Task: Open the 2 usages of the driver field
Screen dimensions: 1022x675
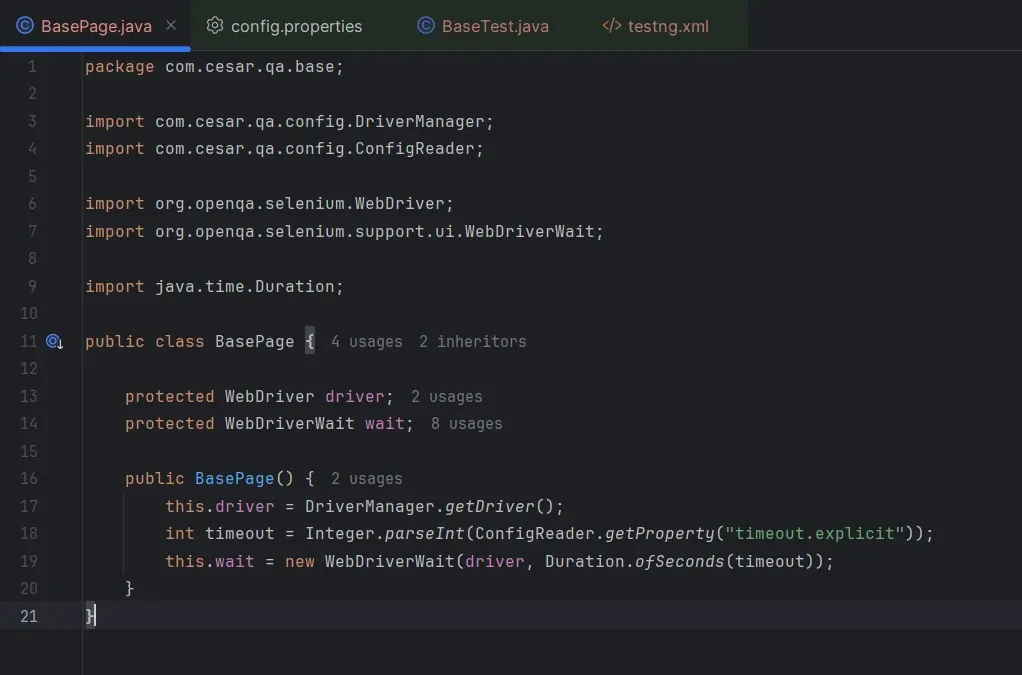Action: pos(447,396)
